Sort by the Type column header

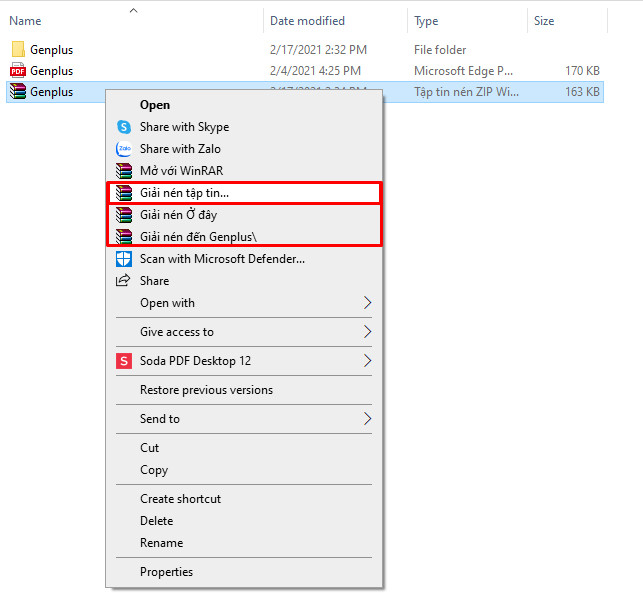click(x=426, y=21)
